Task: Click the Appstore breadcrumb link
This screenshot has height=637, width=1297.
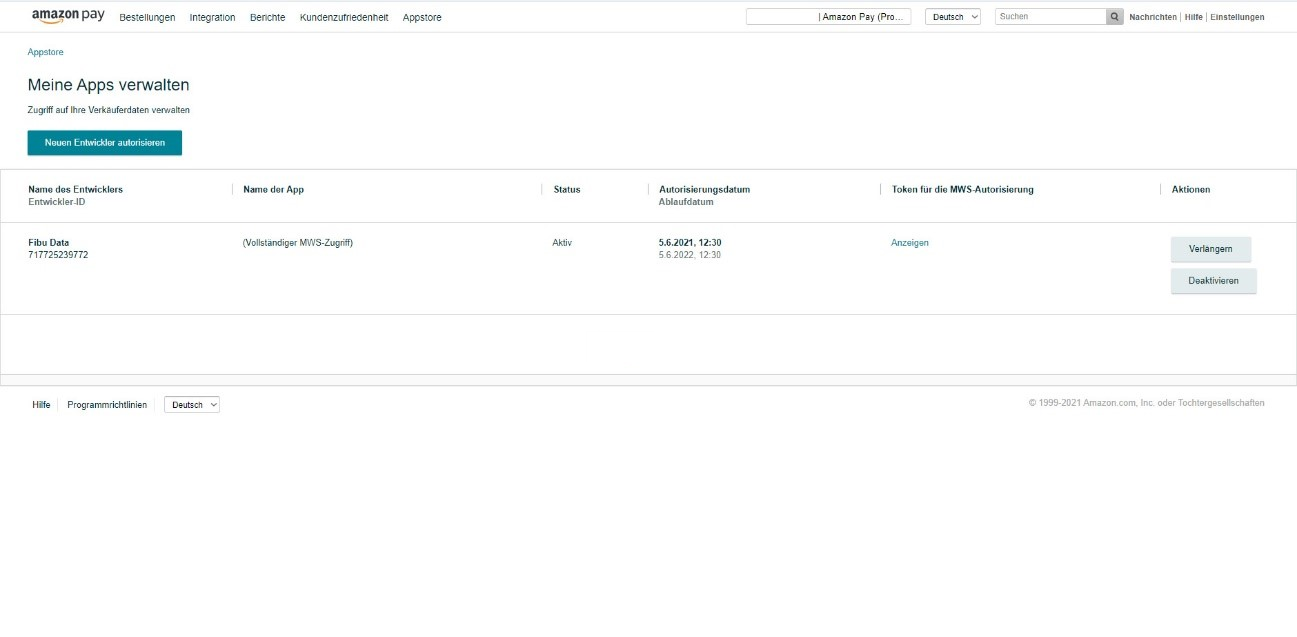Action: 45,52
